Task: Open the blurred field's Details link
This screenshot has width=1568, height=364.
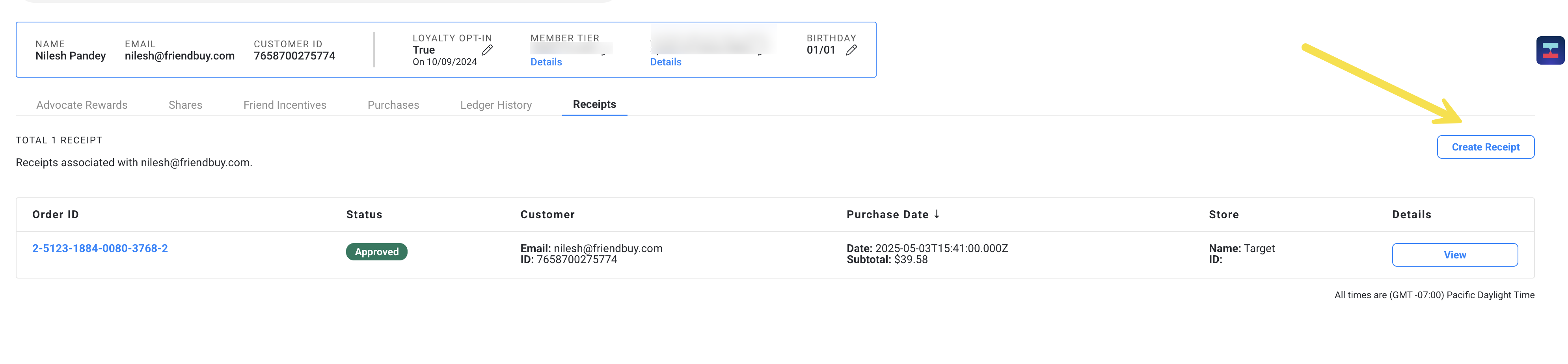Action: (665, 62)
